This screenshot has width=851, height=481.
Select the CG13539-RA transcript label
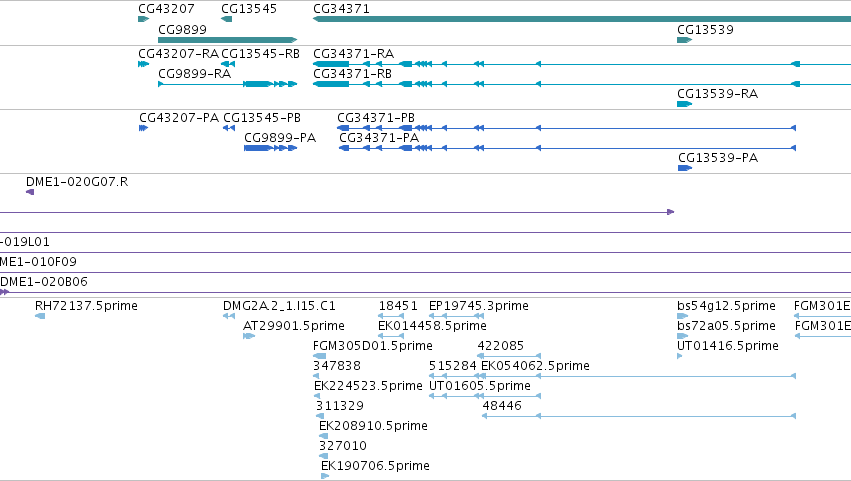point(717,94)
